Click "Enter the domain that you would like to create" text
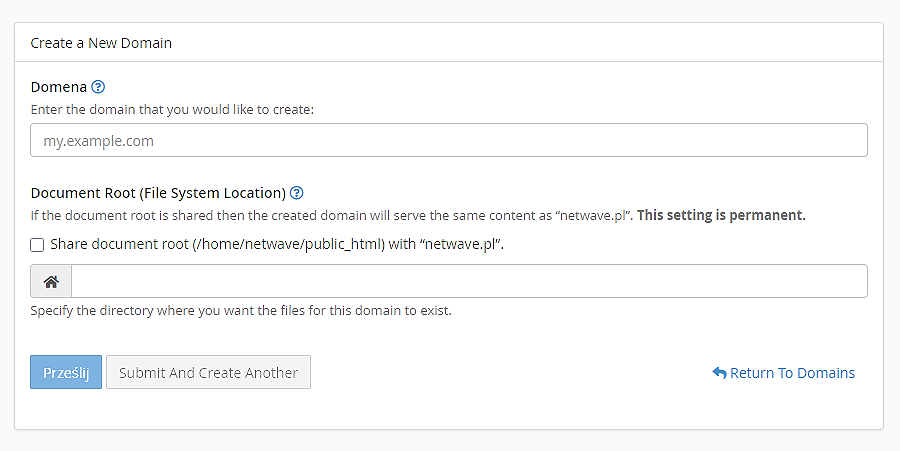This screenshot has height=451, width=900. coord(172,109)
